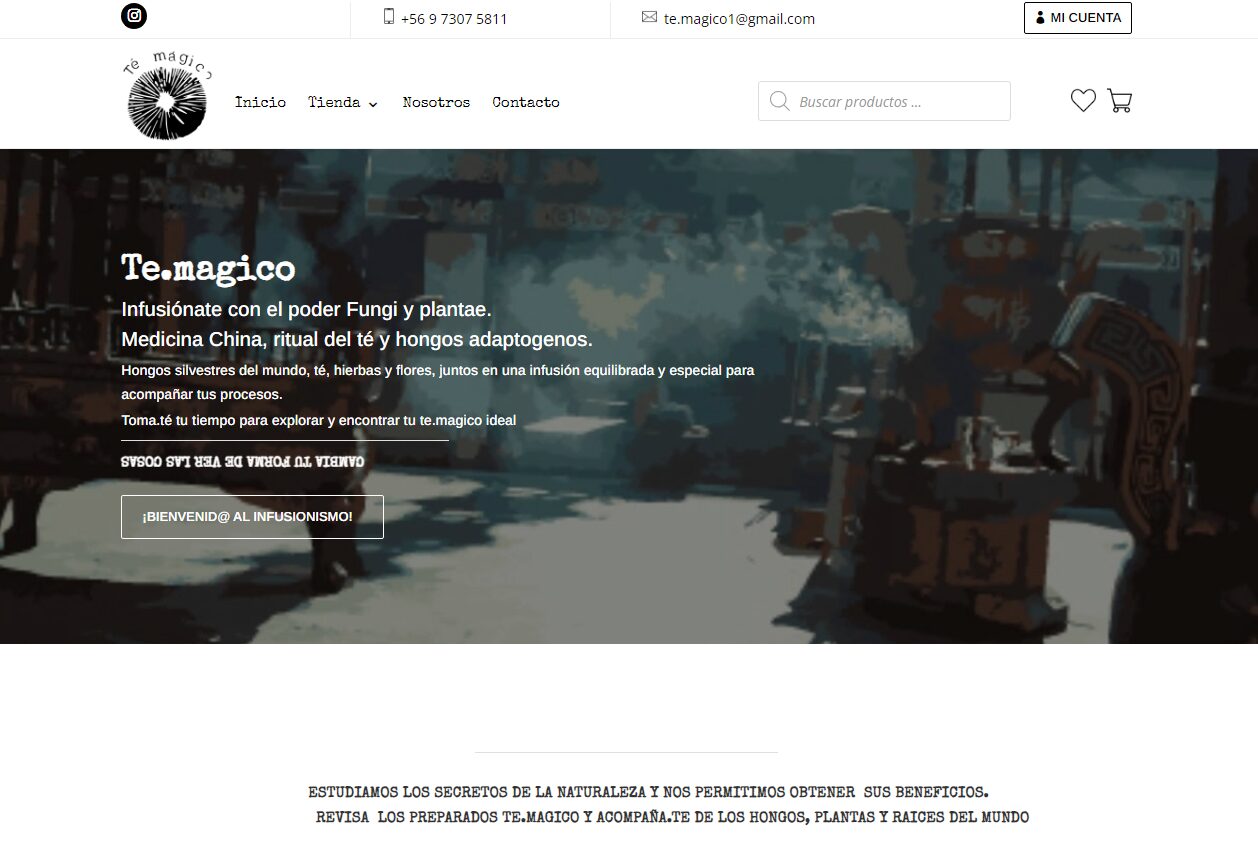Open the shopping cart icon

coord(1120,101)
